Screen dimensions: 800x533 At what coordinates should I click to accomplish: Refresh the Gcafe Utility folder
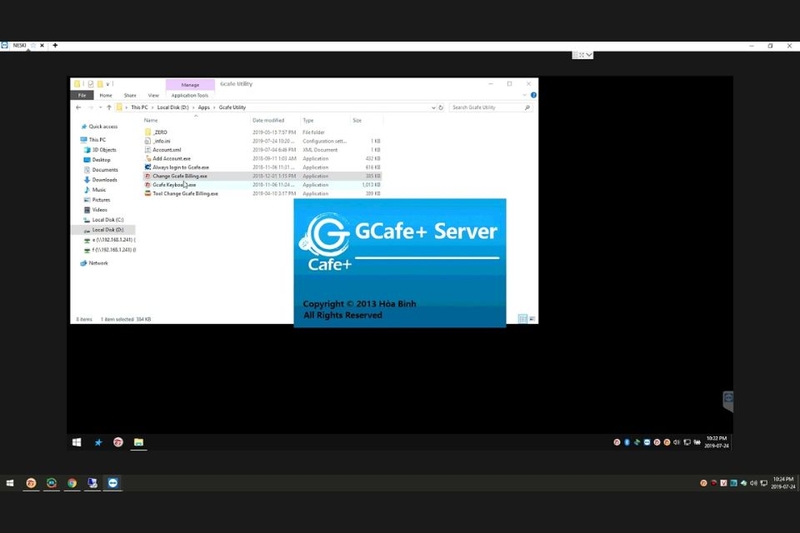click(x=441, y=108)
